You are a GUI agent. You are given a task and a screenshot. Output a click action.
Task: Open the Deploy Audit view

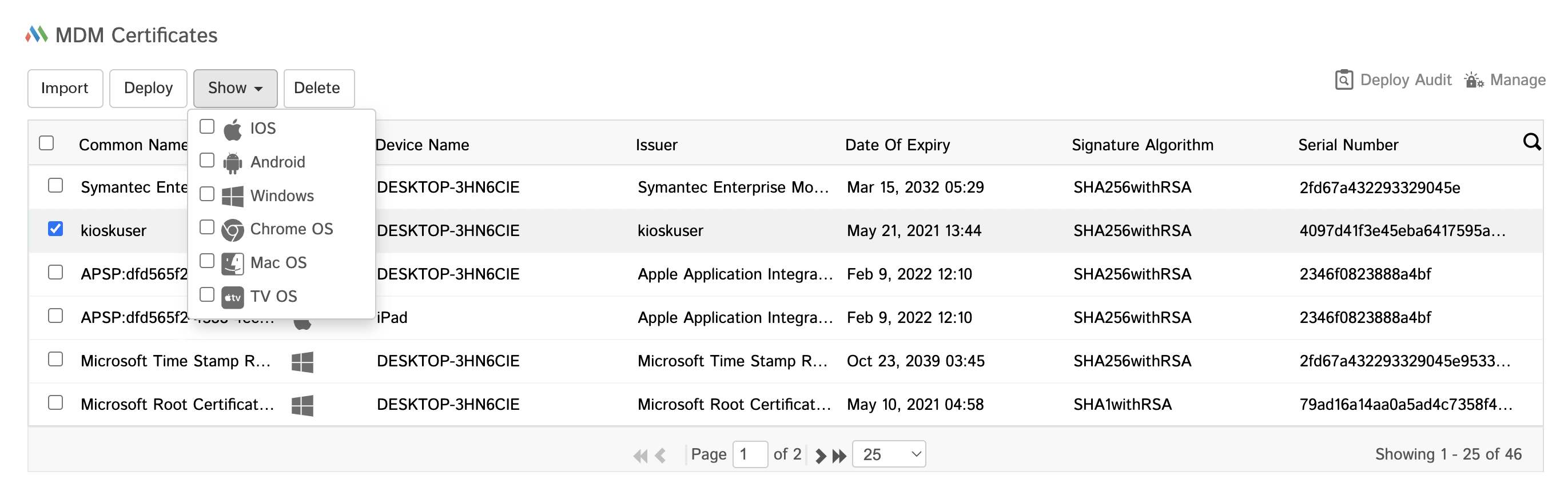click(1392, 81)
